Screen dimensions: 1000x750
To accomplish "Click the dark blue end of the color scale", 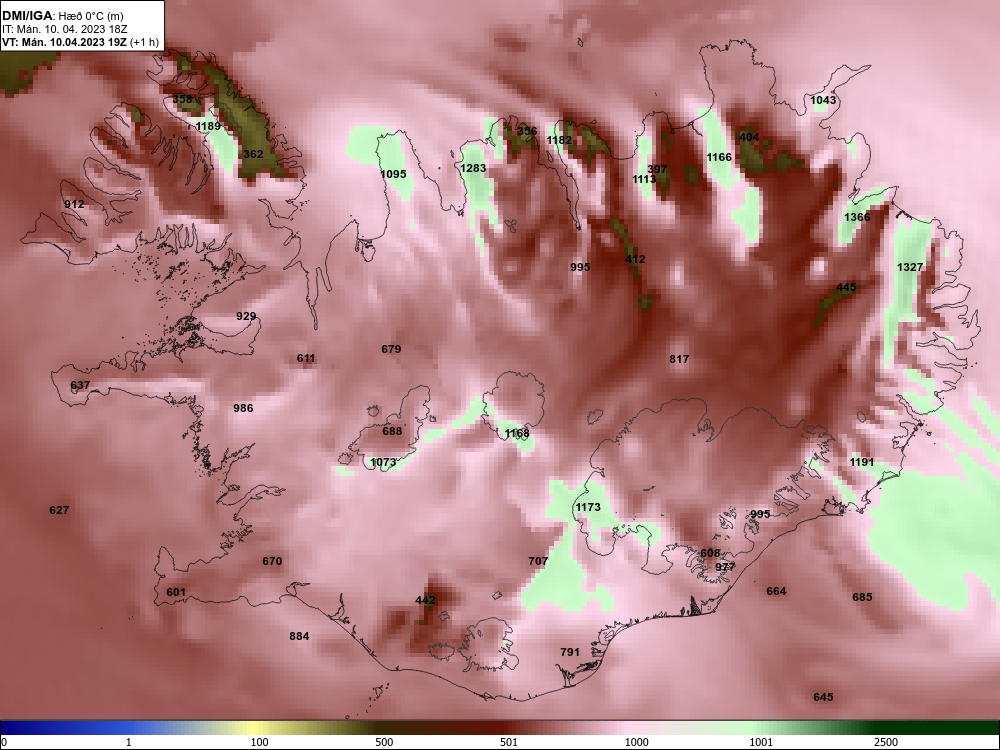I will [8, 728].
